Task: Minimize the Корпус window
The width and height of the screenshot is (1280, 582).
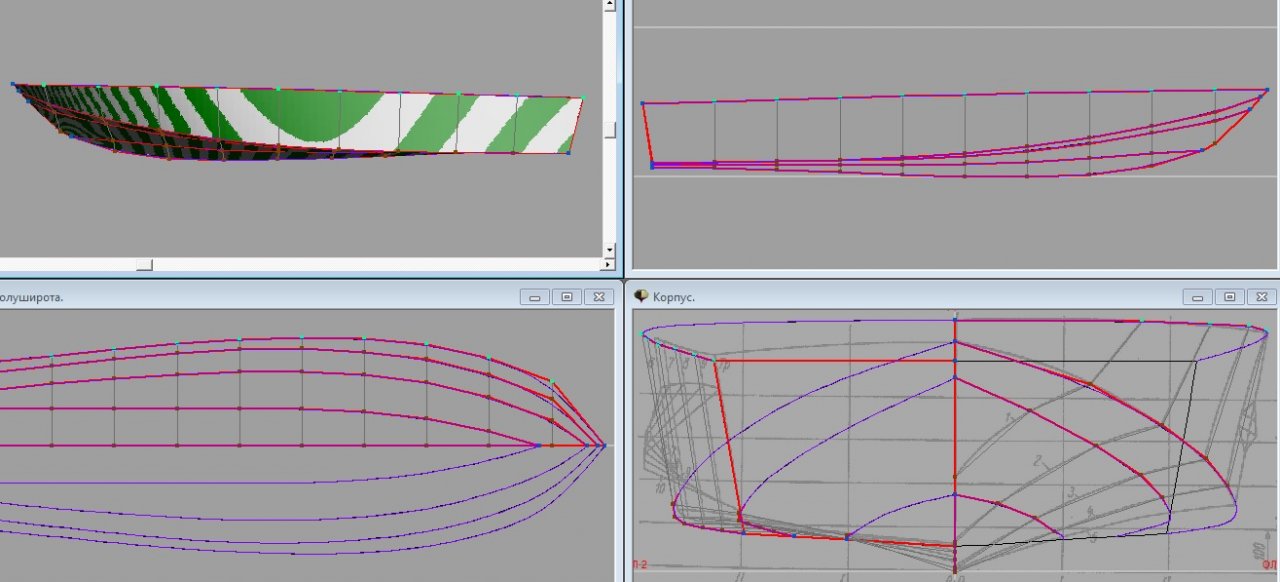Action: pyautogui.click(x=1196, y=297)
